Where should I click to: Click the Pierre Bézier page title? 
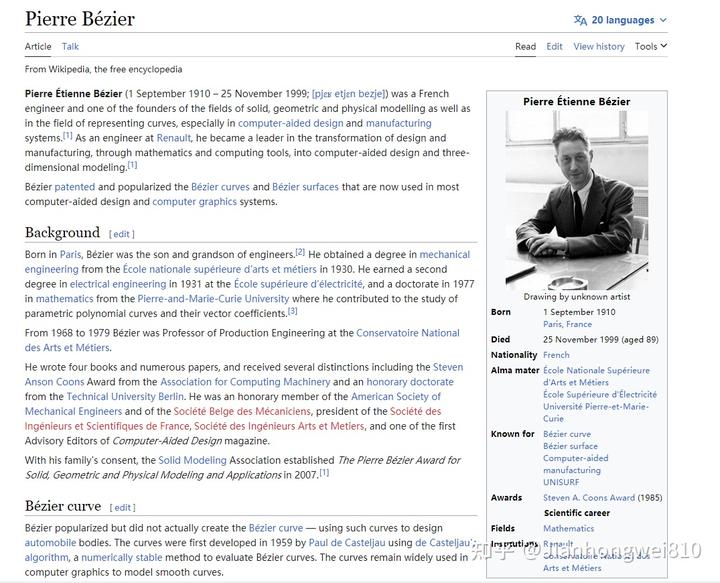[x=80, y=19]
